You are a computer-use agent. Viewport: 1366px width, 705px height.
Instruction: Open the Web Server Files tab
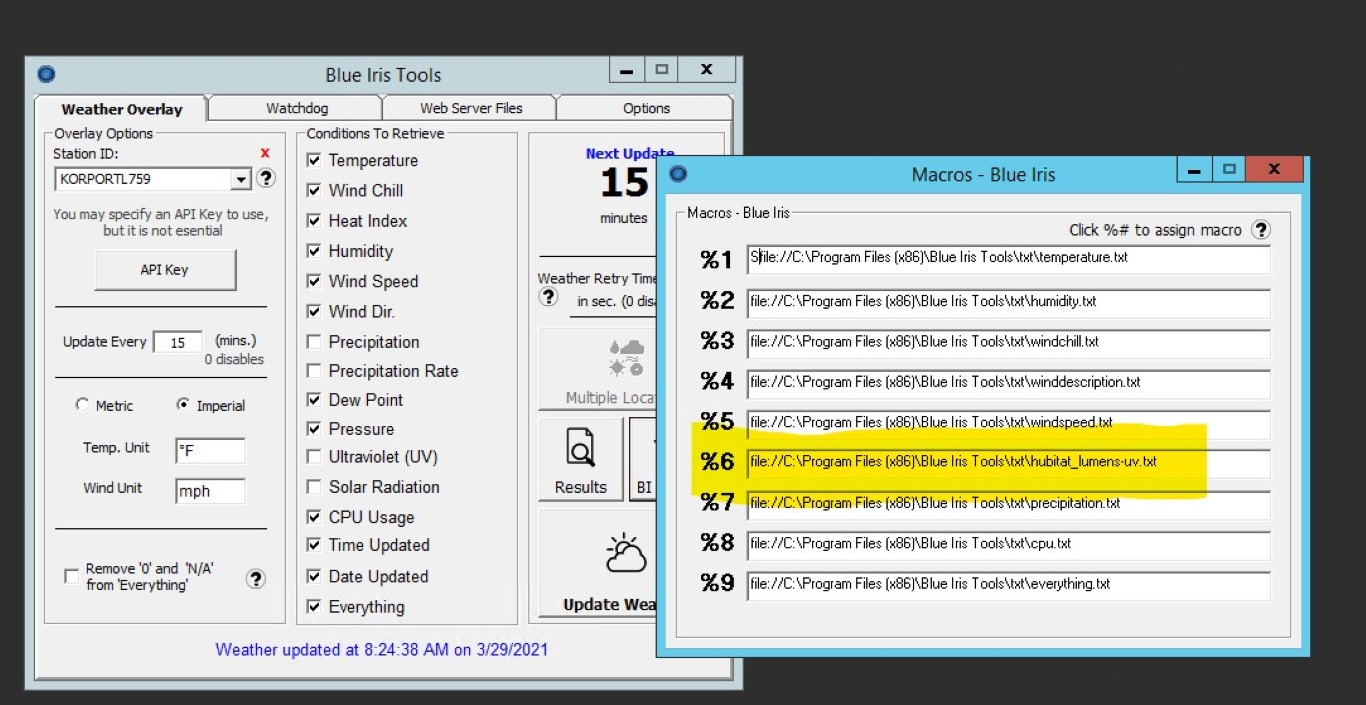click(471, 108)
